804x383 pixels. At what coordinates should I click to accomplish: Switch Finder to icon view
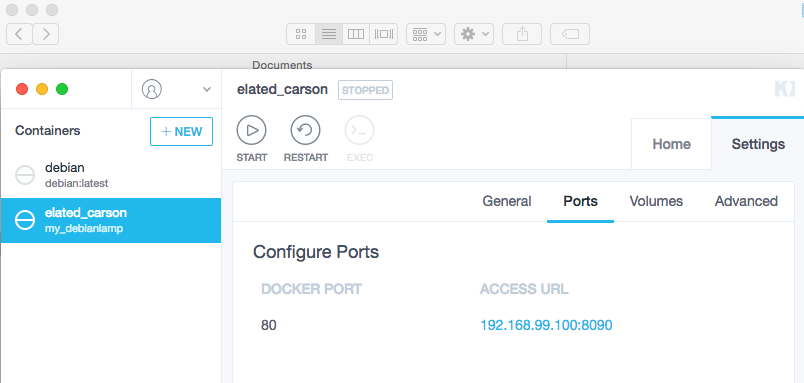(x=301, y=34)
